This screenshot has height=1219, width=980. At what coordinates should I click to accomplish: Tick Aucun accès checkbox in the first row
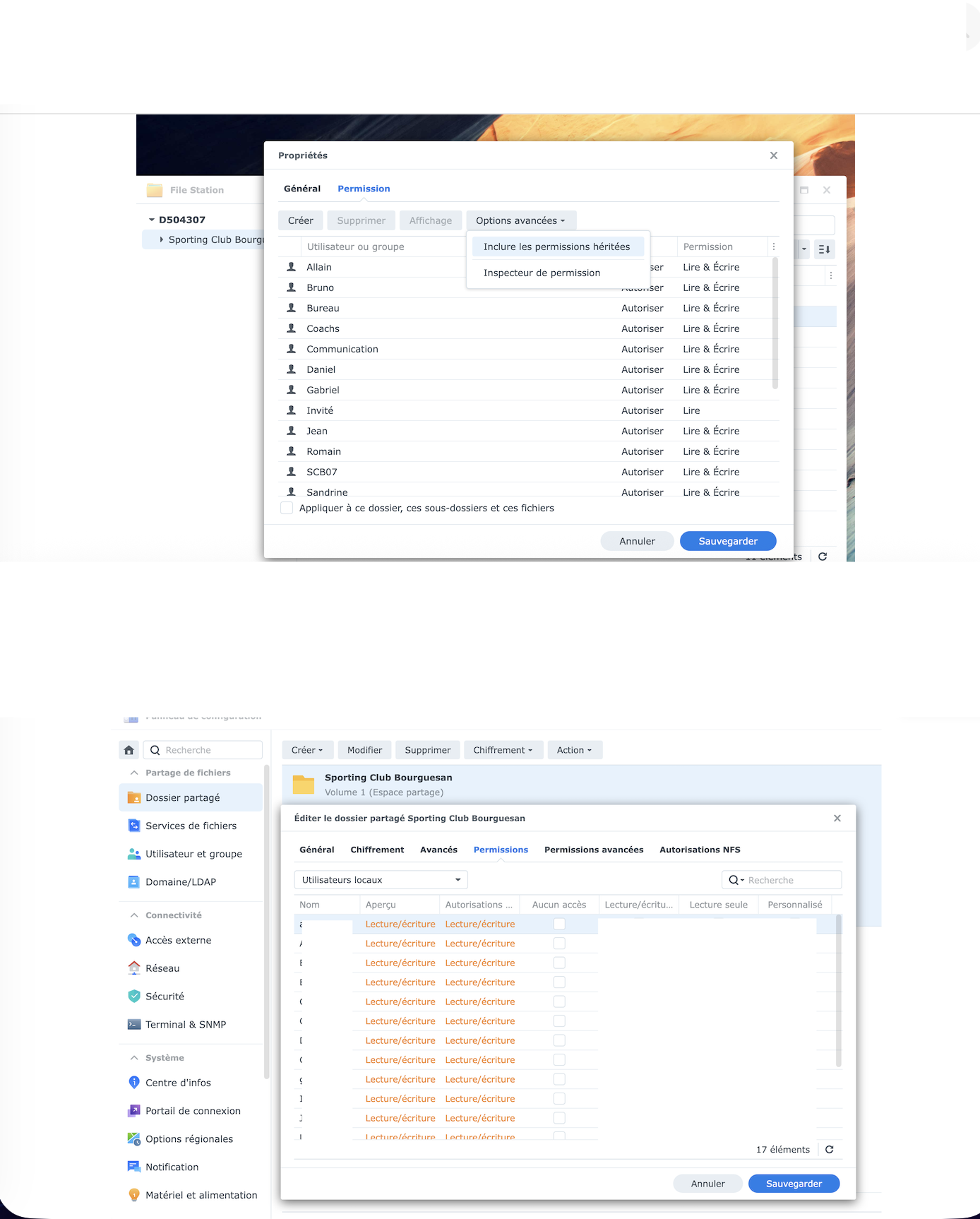click(x=559, y=924)
